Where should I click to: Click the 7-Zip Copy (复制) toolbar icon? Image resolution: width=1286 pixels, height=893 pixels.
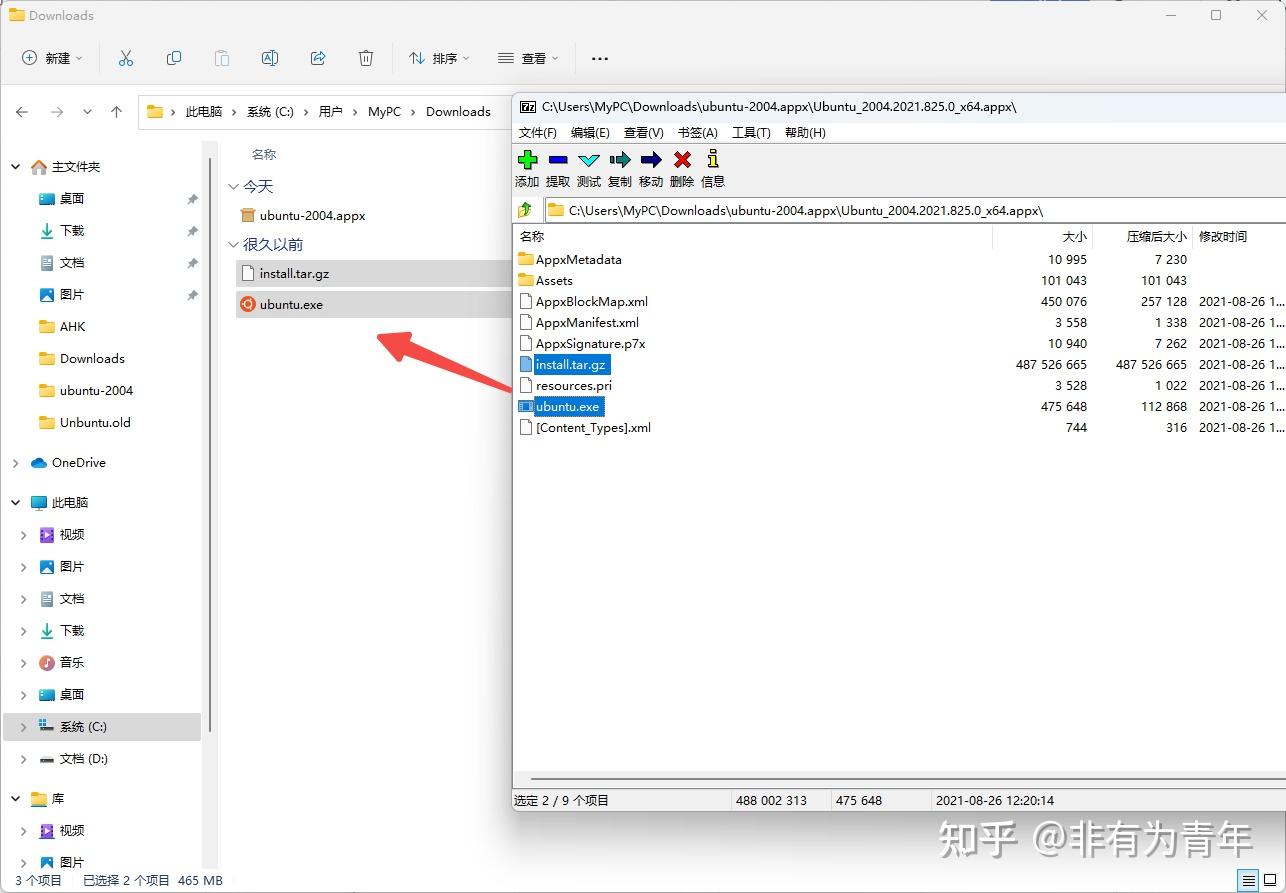620,159
